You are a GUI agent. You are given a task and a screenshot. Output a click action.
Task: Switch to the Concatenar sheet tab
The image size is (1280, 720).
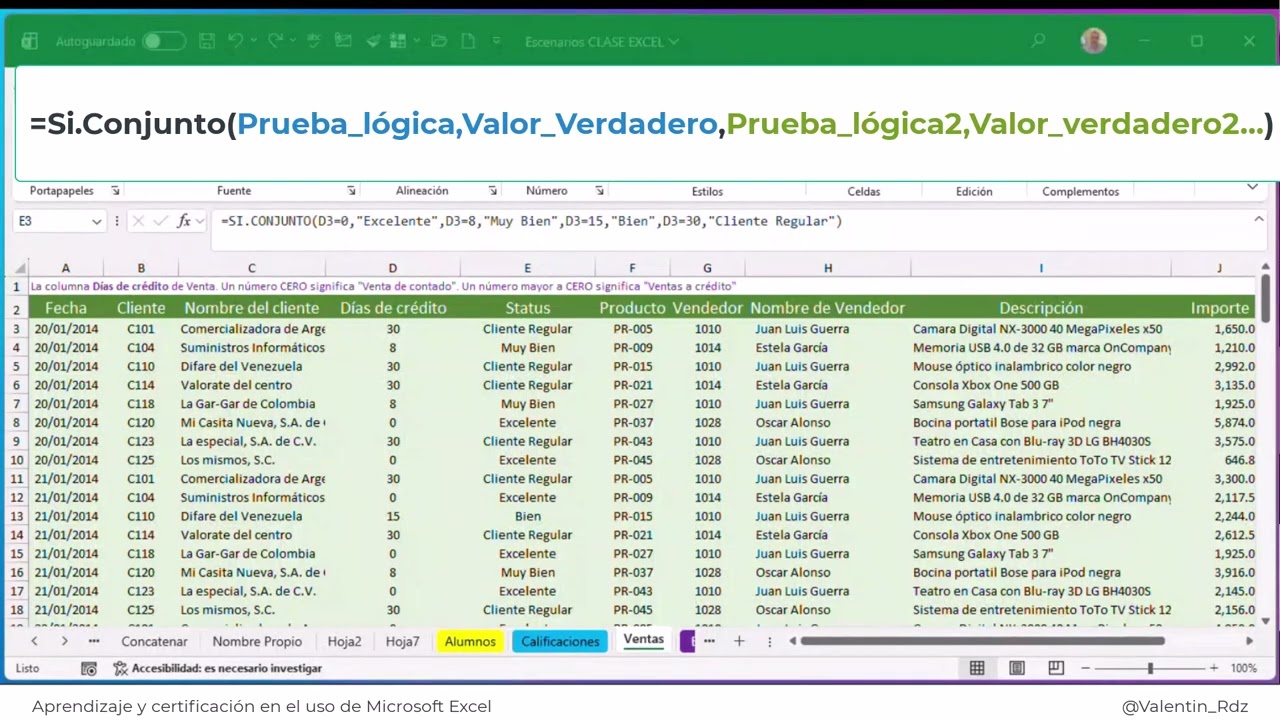[x=154, y=642]
